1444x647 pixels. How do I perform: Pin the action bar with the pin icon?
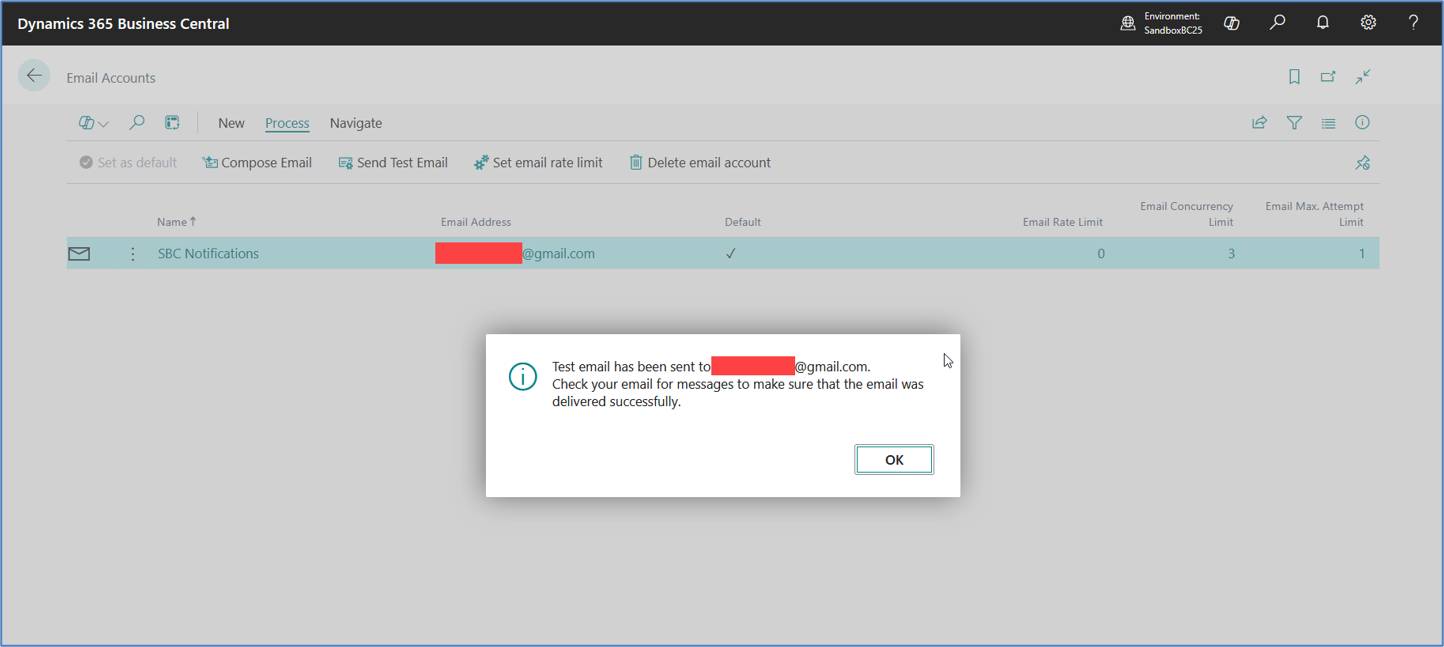point(1362,162)
